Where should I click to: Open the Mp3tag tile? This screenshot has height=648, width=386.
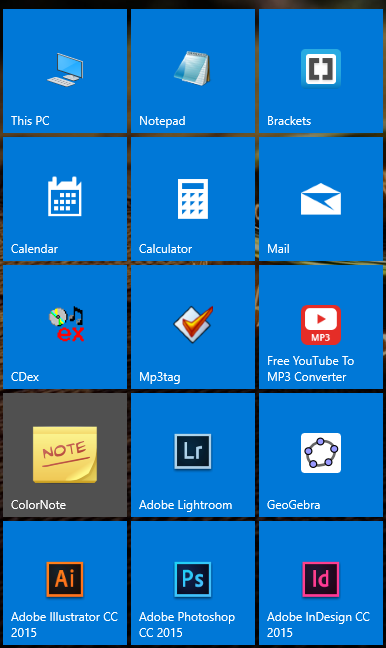pyautogui.click(x=193, y=327)
